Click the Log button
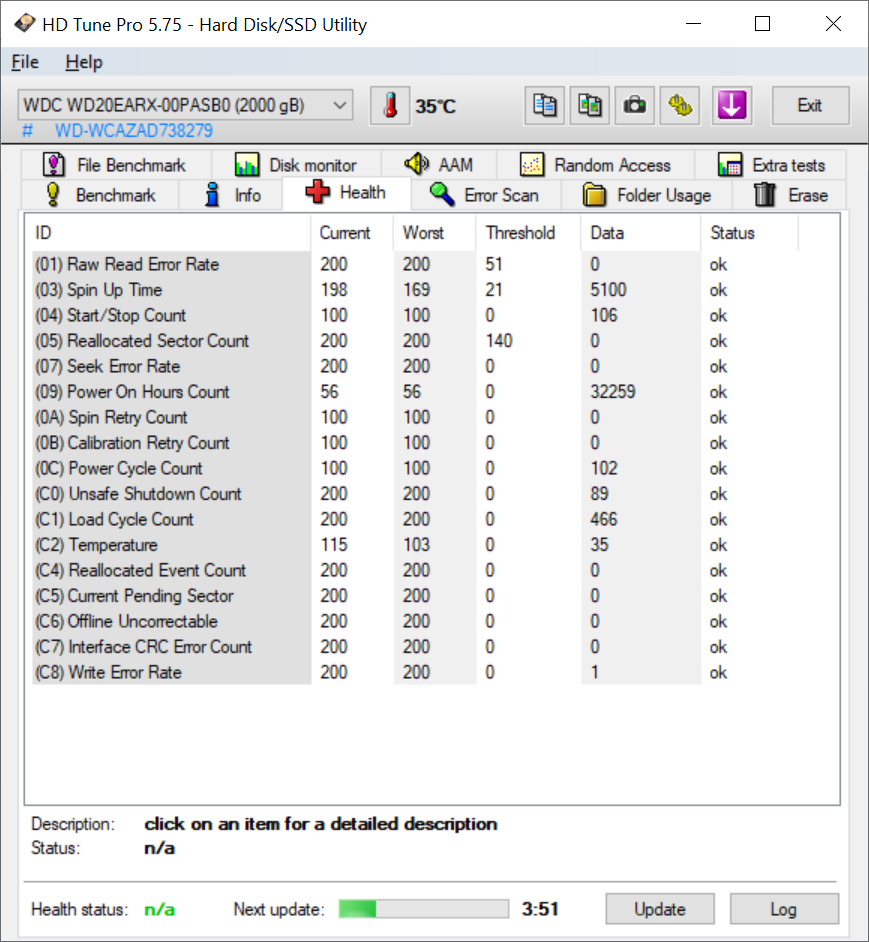 784,909
